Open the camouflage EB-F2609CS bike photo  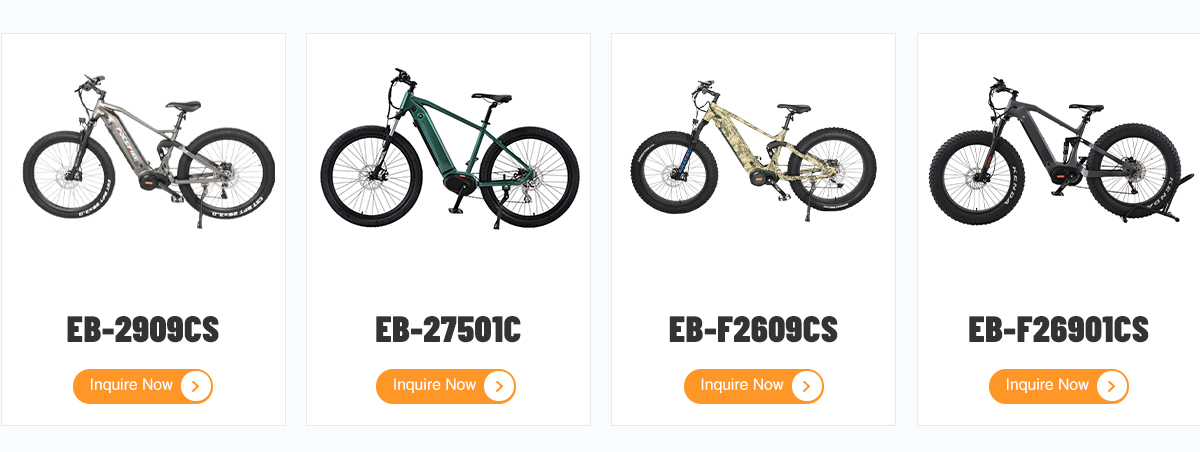(753, 146)
